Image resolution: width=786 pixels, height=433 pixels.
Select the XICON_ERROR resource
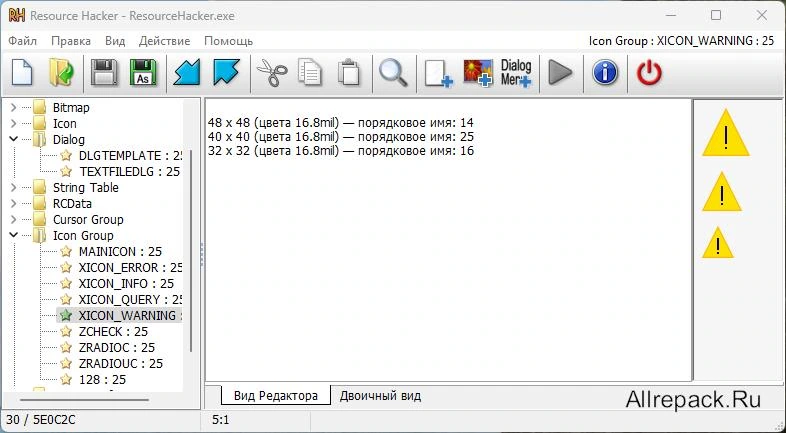click(130, 268)
